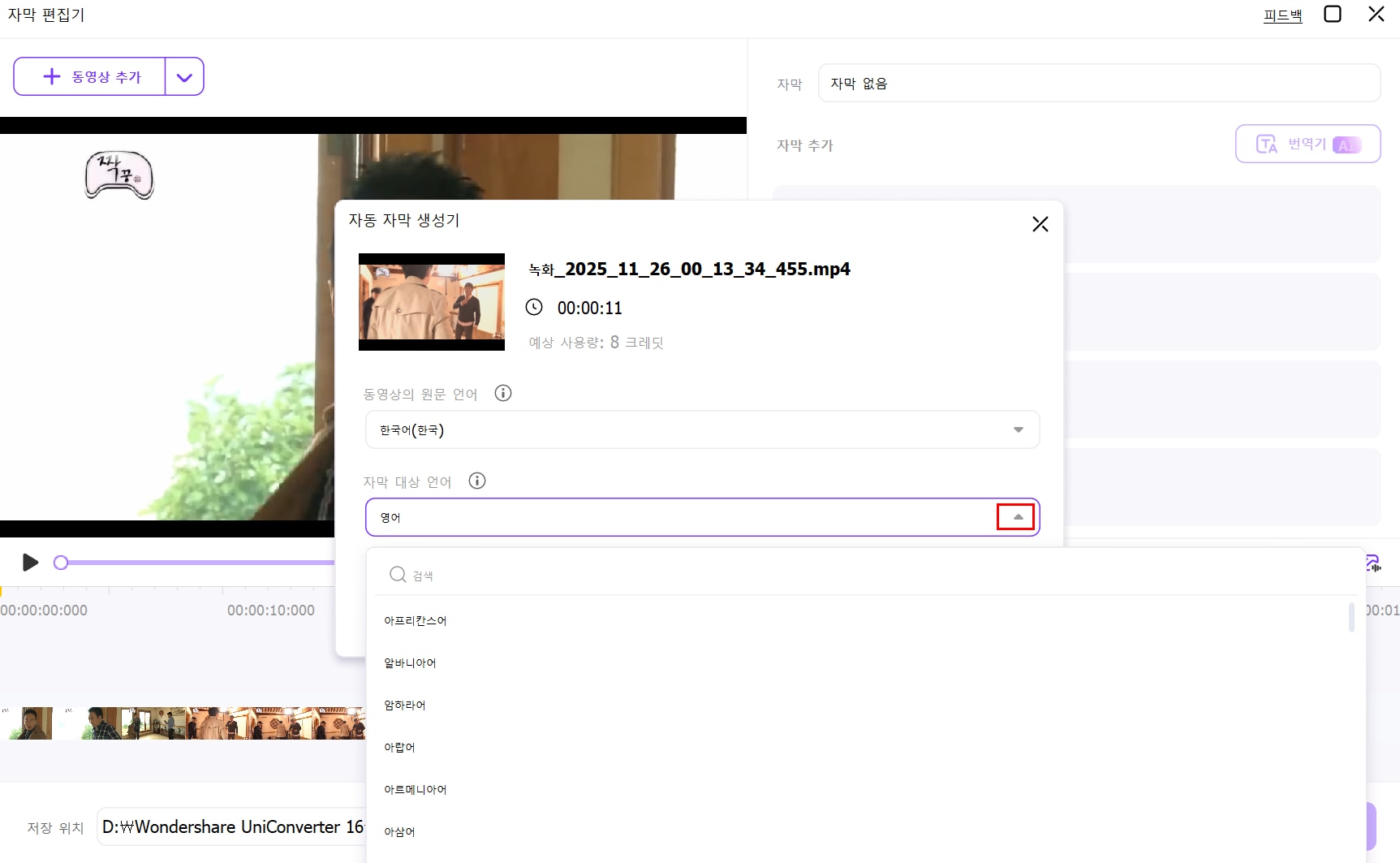This screenshot has height=863, width=1400.
Task: Click the TA translator icon on 번역기 button
Action: (1266, 143)
